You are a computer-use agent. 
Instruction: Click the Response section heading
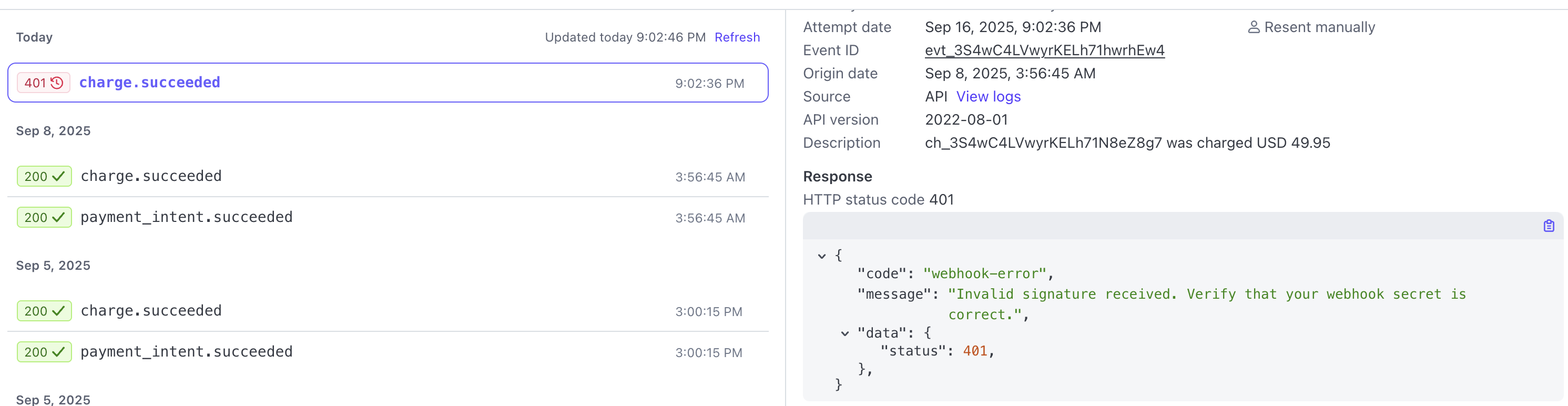tap(837, 177)
